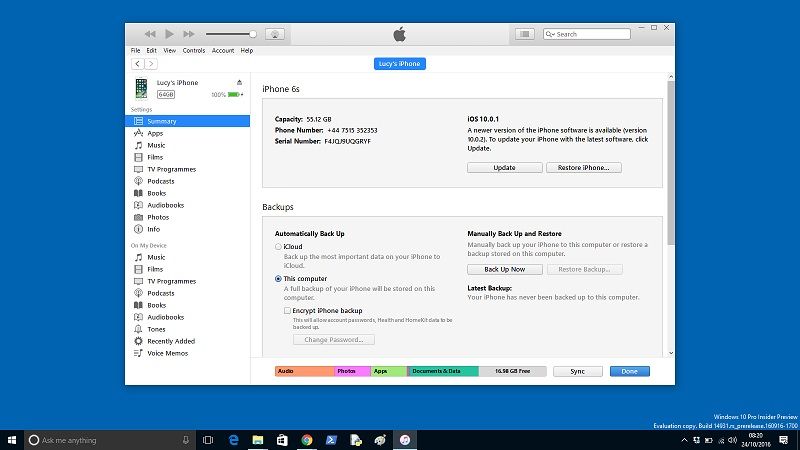Click the Documents & Data storage segment
The width and height of the screenshot is (800, 450).
(443, 371)
